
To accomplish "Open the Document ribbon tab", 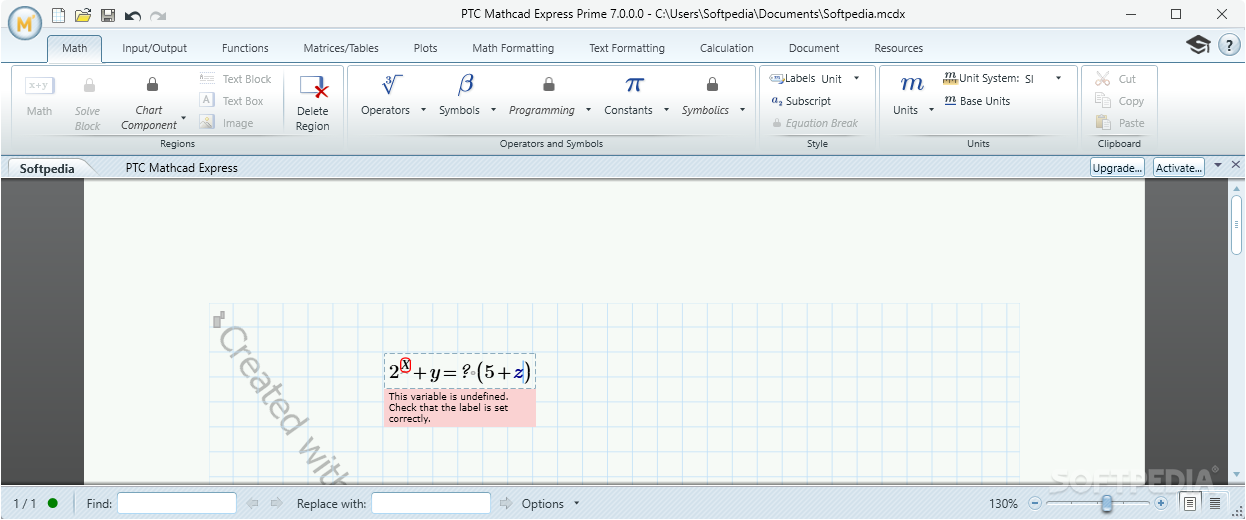I will (x=814, y=48).
